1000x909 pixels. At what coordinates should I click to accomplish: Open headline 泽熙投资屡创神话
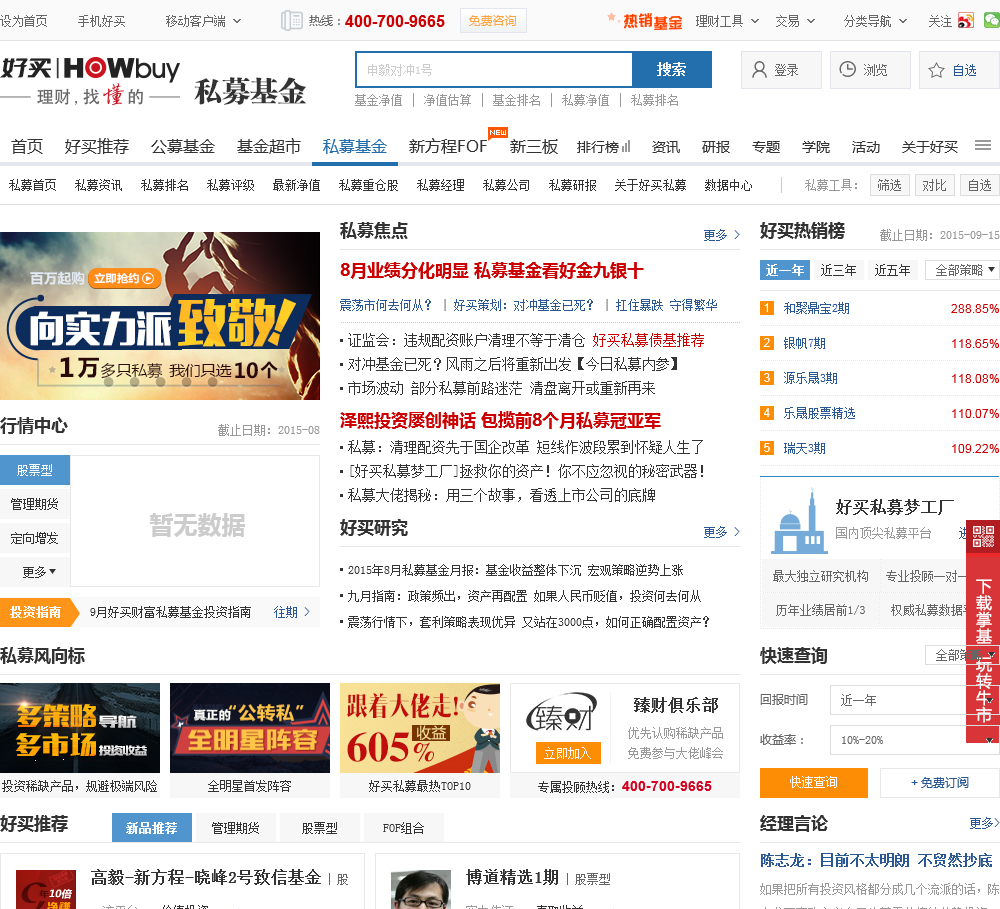[500, 420]
